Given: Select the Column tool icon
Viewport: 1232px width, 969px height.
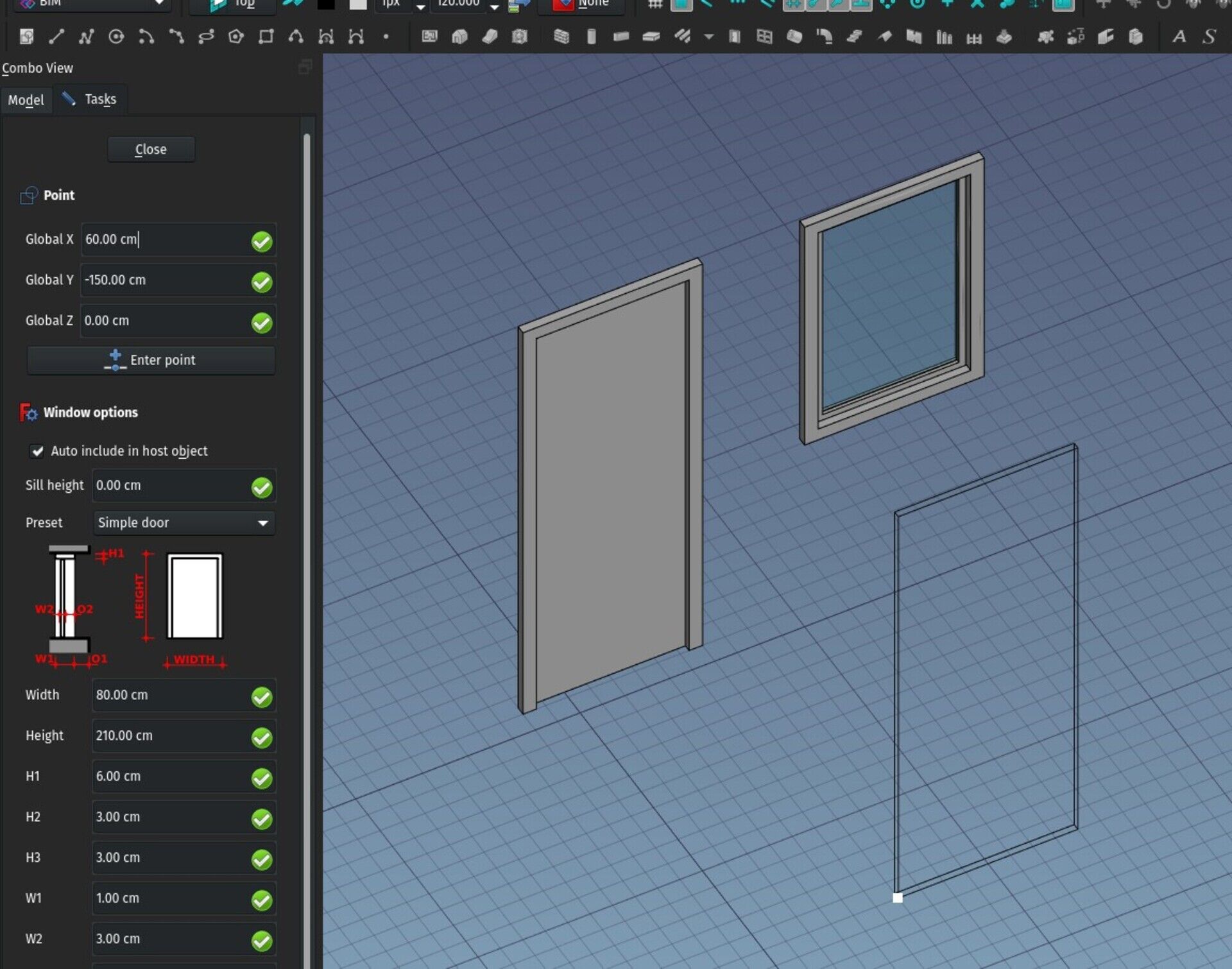Looking at the screenshot, I should [592, 37].
